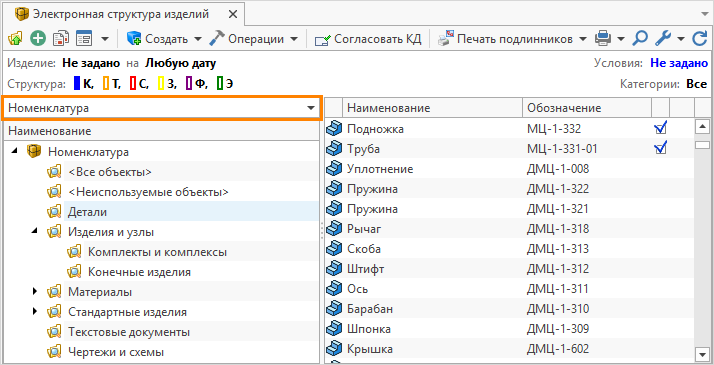Collapse the Номенклатура root tree node
This screenshot has height=365, width=714.
(15, 152)
